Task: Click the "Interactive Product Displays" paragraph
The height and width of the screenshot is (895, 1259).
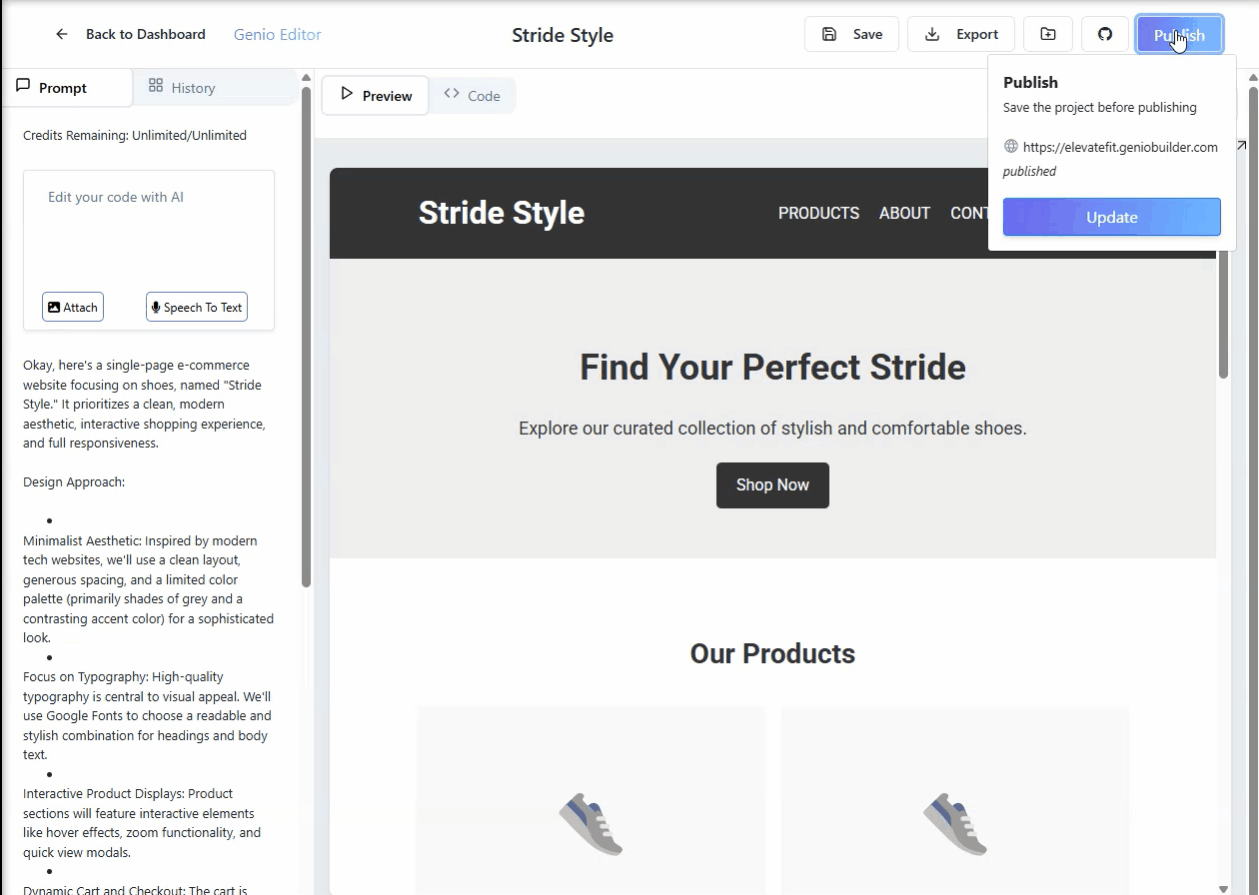Action: pyautogui.click(x=142, y=823)
